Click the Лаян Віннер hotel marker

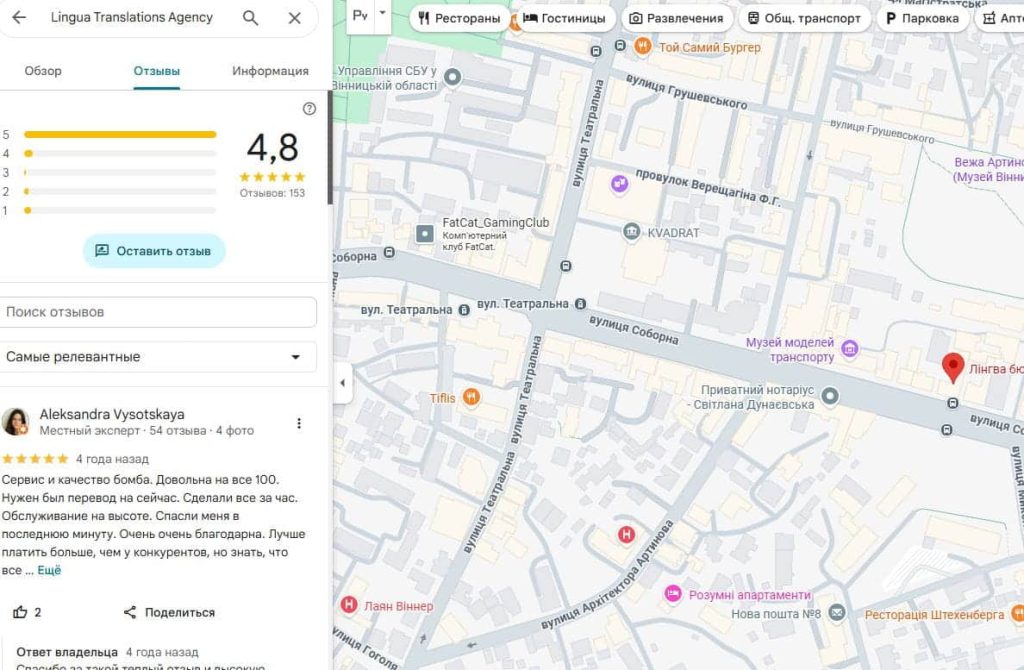coord(349,605)
